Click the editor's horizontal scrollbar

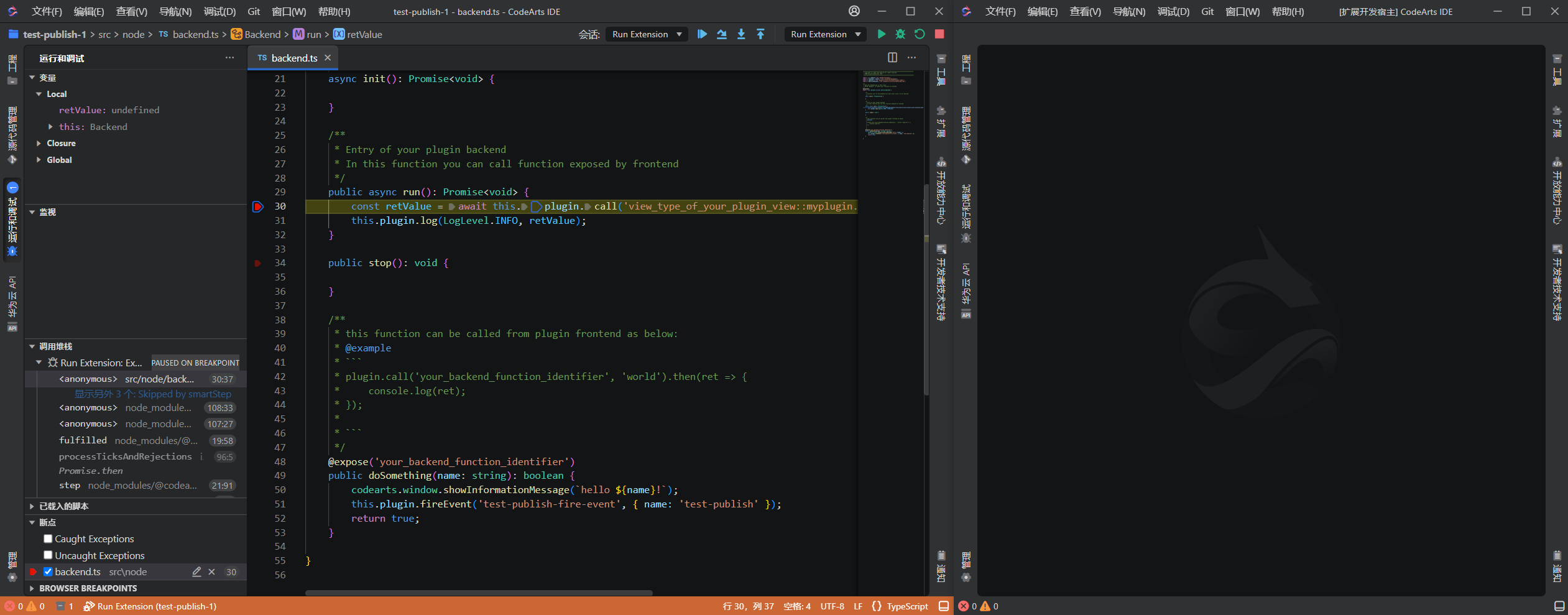(x=478, y=593)
